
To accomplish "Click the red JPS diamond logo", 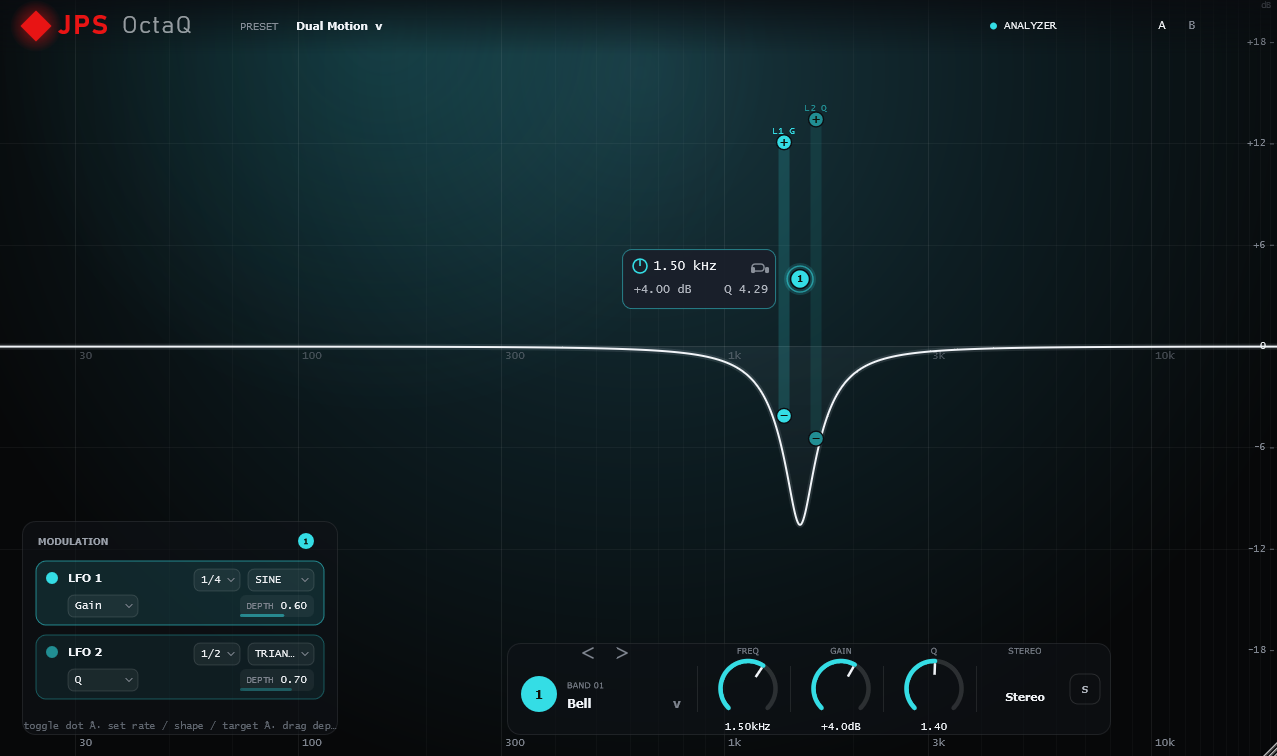I will pyautogui.click(x=36, y=26).
